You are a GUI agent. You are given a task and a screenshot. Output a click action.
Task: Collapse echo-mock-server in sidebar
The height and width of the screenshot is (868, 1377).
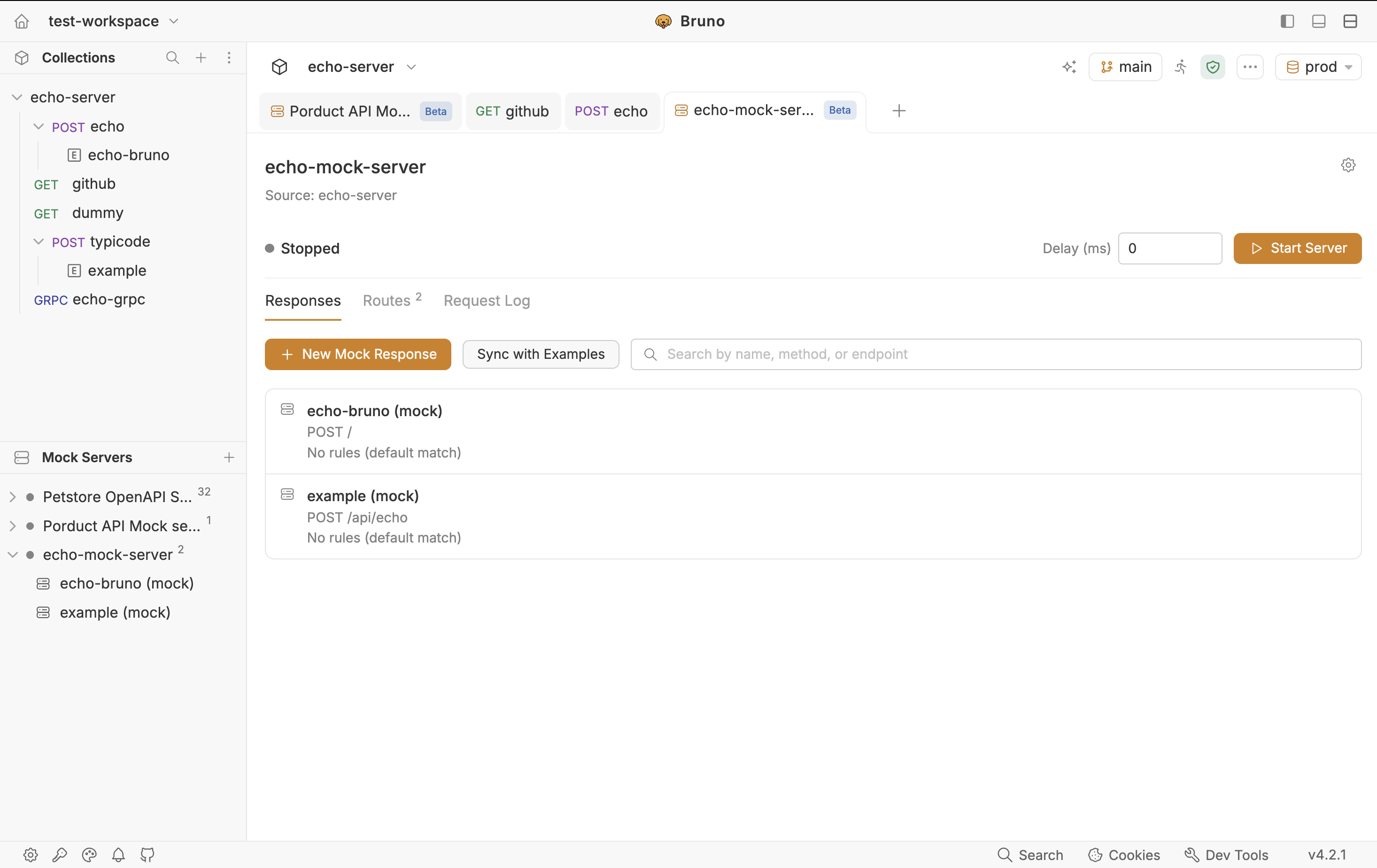click(13, 555)
